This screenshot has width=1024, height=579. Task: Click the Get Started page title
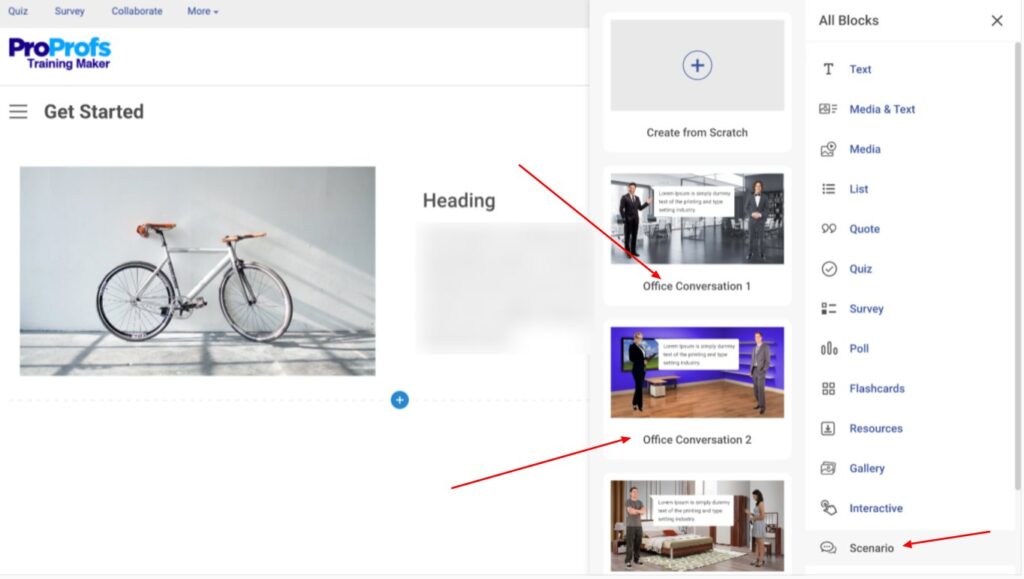click(93, 112)
